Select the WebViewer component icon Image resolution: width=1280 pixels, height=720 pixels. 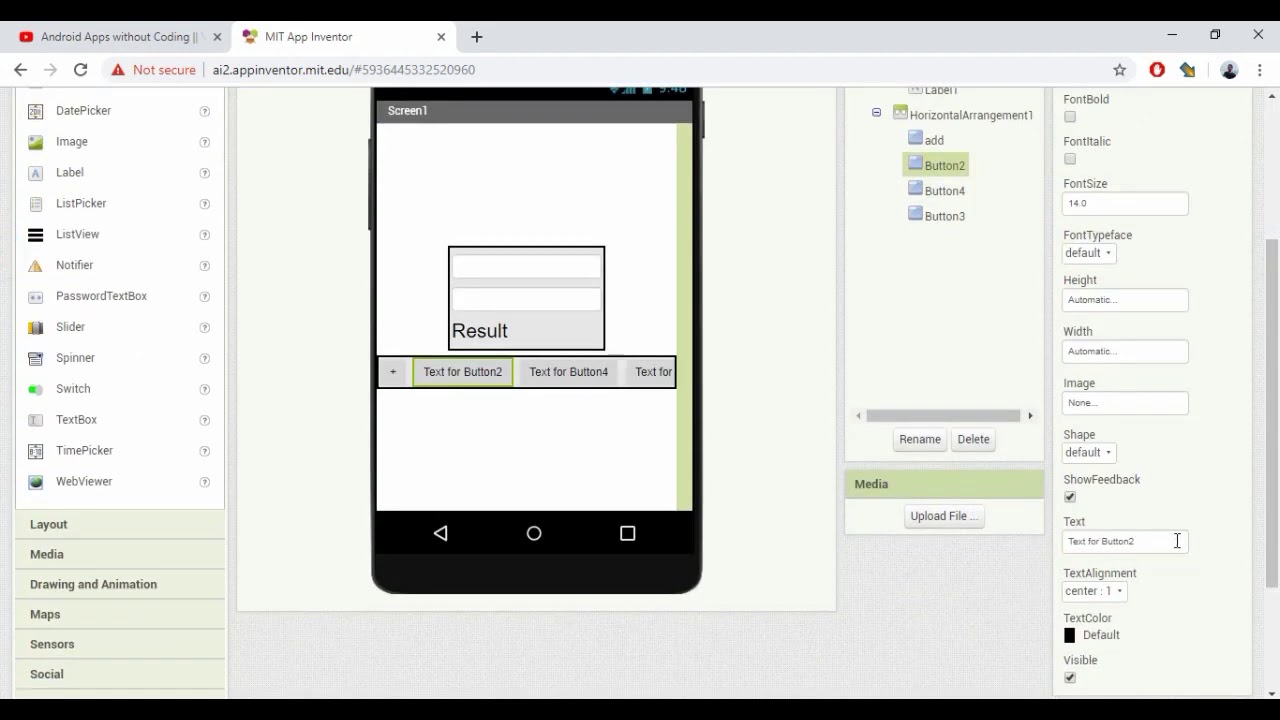coord(36,483)
